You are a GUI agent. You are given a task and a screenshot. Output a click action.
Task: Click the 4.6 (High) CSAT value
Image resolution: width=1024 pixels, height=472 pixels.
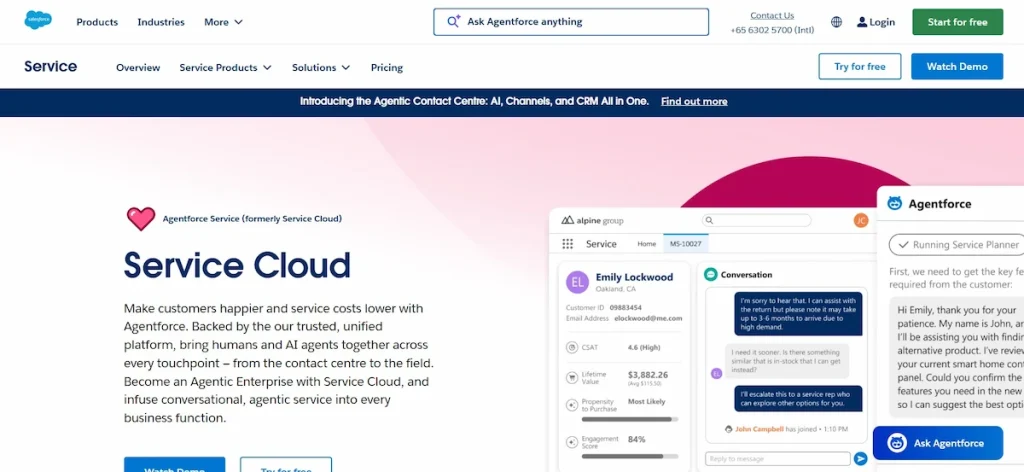(644, 347)
